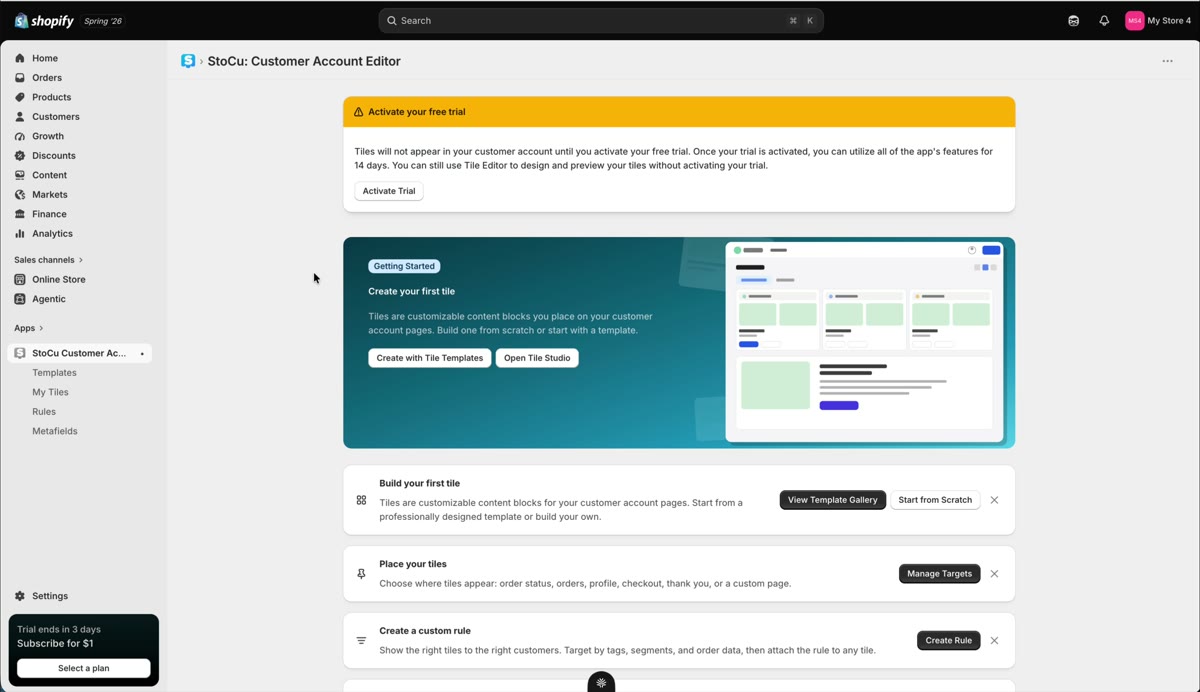Click the Content icon
The height and width of the screenshot is (692, 1200).
point(20,175)
